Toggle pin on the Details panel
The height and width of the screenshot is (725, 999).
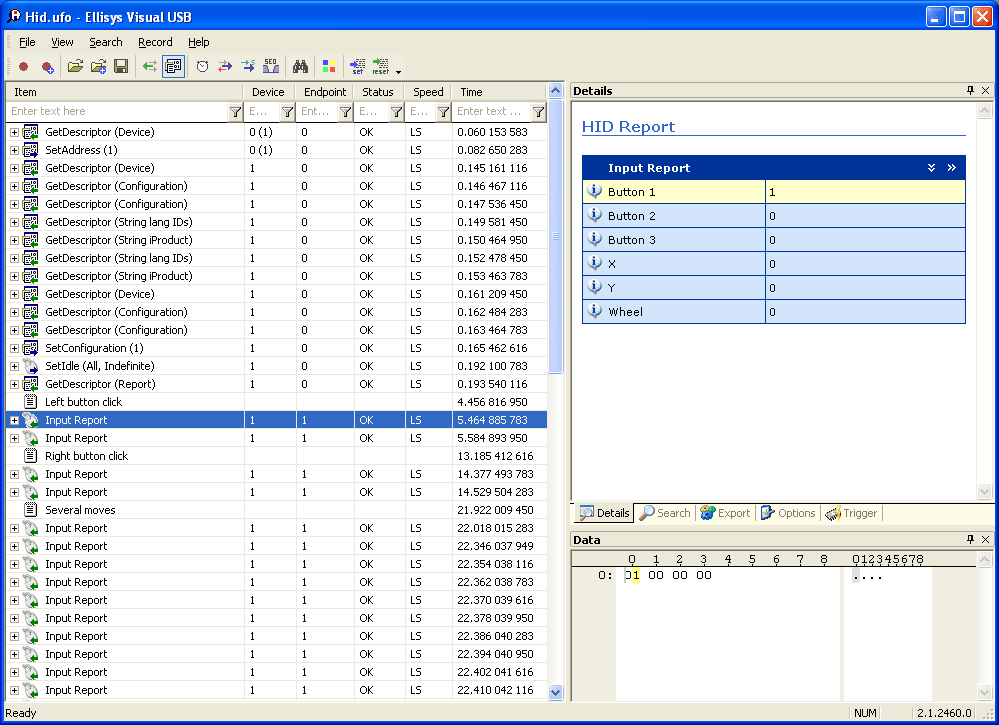pyautogui.click(x=970, y=91)
